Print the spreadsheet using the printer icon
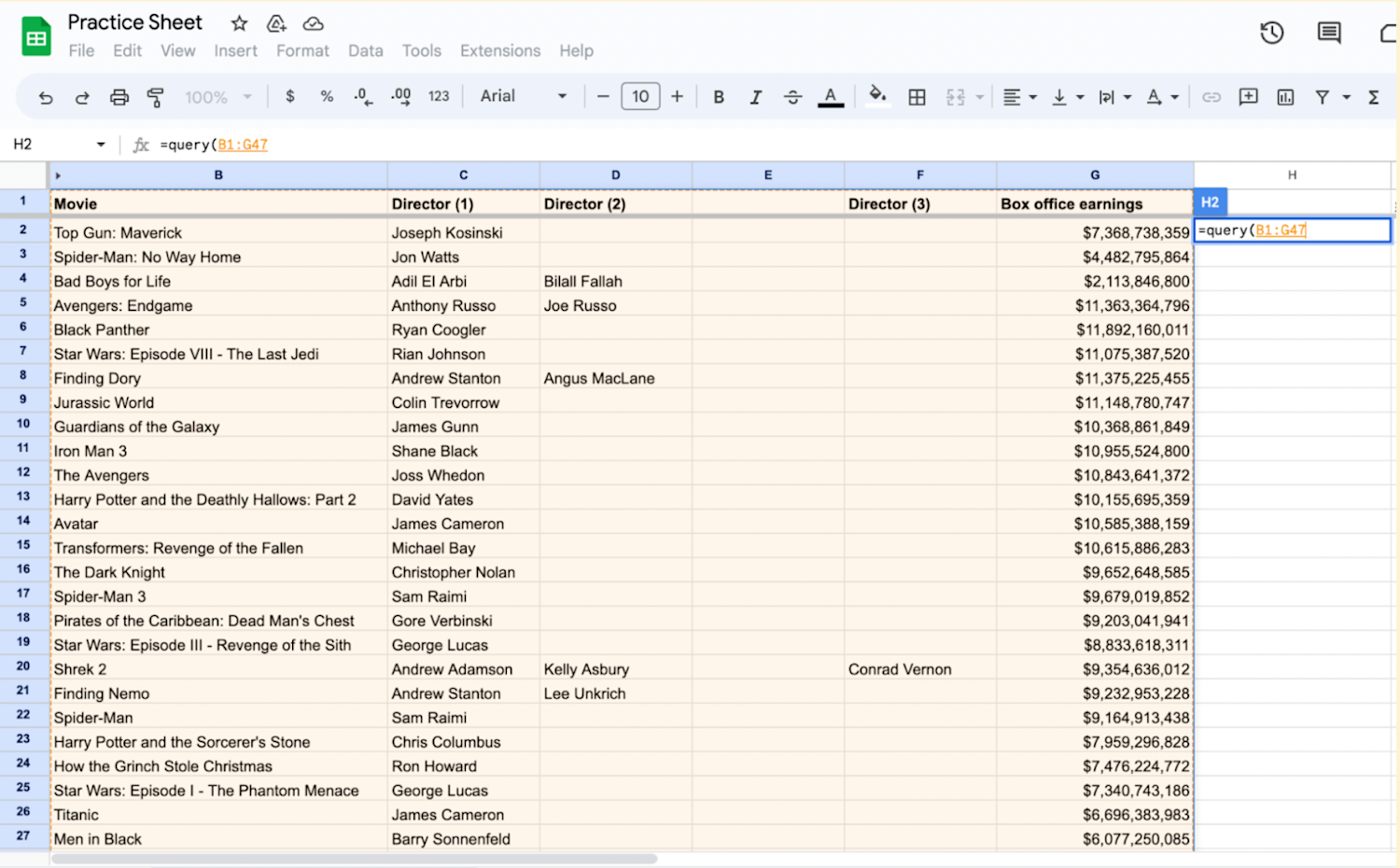Image resolution: width=1400 pixels, height=868 pixels. (119, 97)
